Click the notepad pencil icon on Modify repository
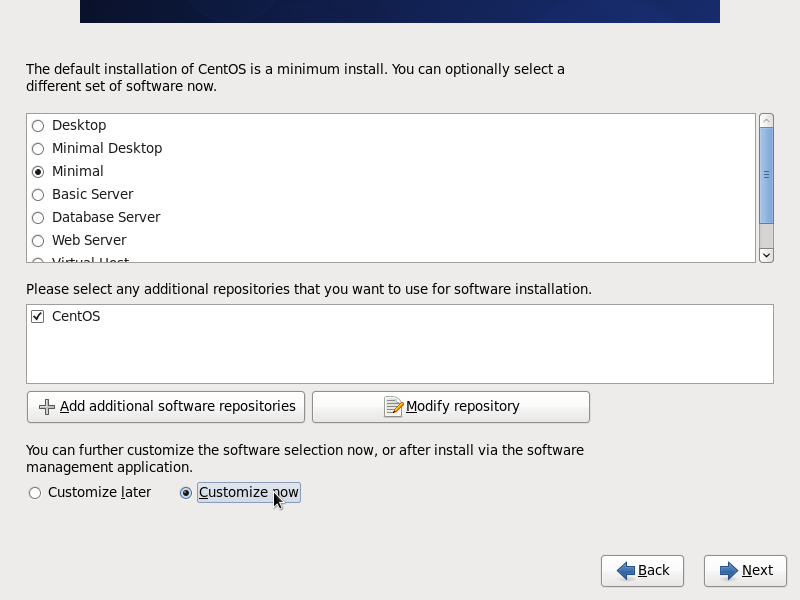The image size is (800, 600). pos(393,407)
